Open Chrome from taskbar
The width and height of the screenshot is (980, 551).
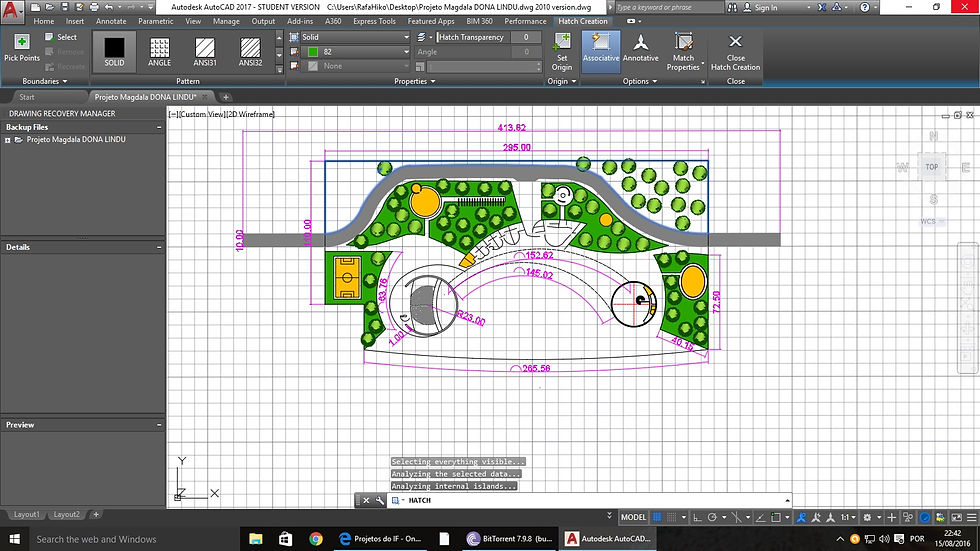(x=316, y=539)
